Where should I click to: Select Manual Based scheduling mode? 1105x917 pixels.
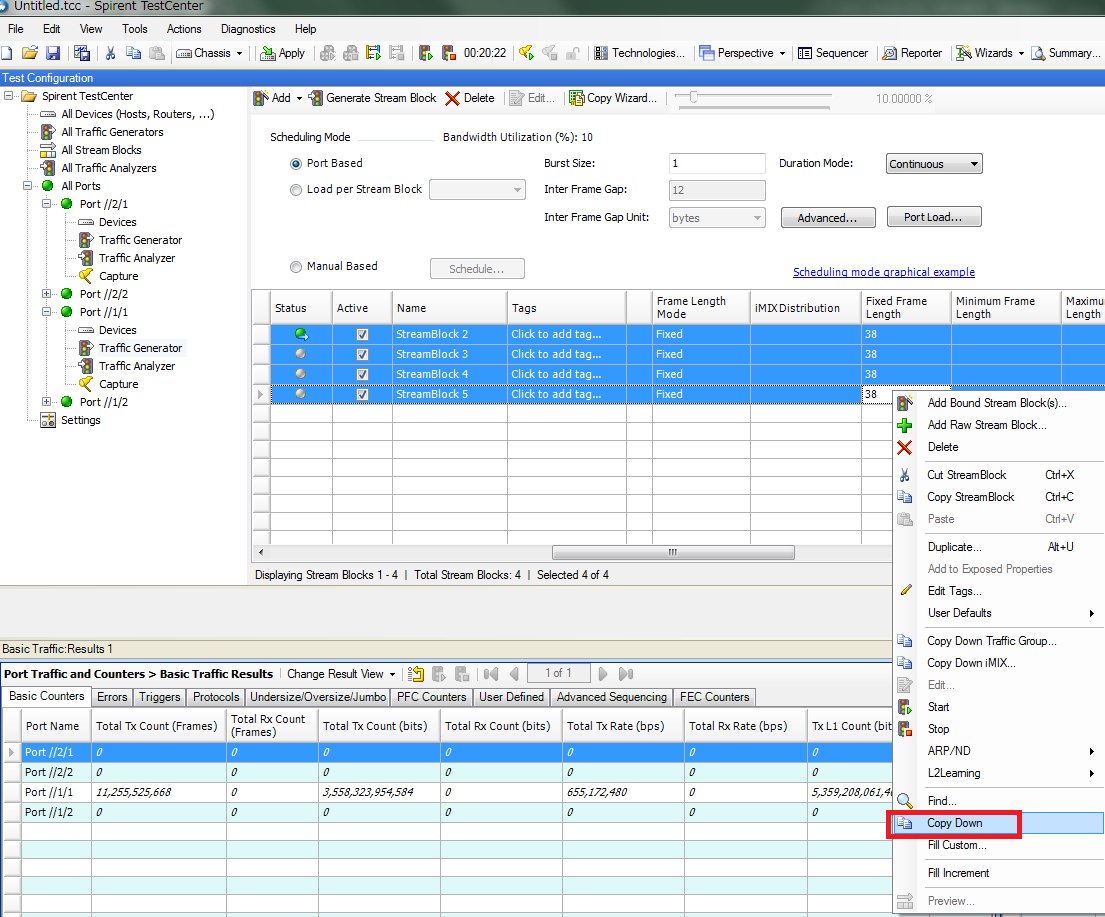296,266
